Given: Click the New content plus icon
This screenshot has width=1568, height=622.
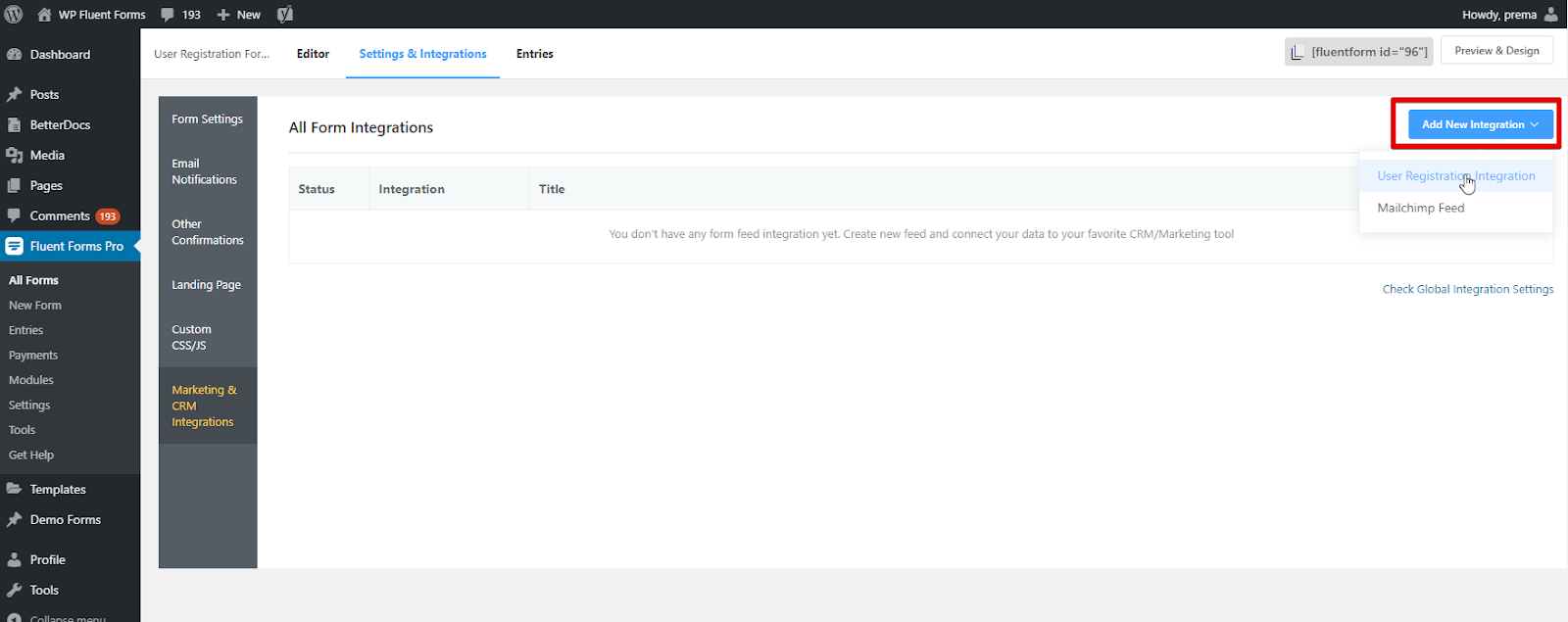Looking at the screenshot, I should coord(223,15).
